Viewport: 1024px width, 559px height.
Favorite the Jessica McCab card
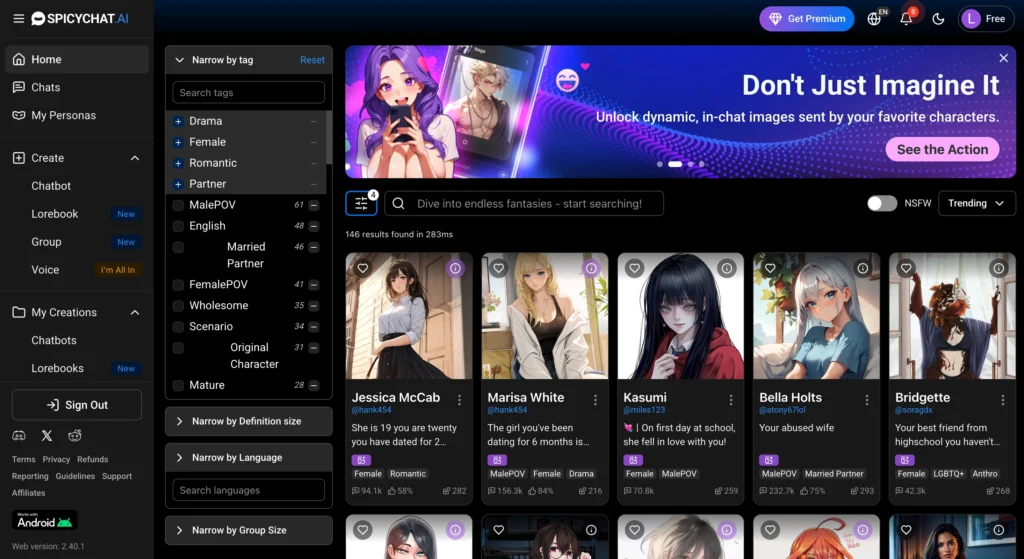click(x=362, y=268)
